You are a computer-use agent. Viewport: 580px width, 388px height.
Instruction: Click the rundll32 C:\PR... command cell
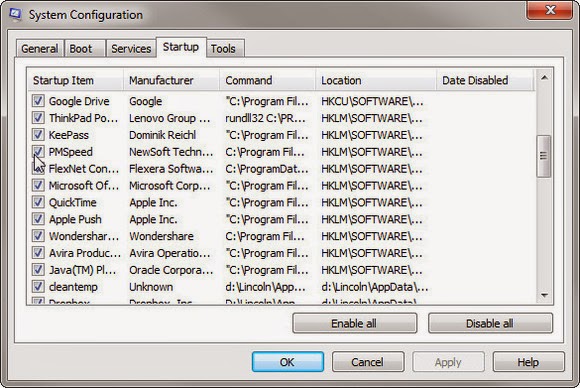point(266,118)
